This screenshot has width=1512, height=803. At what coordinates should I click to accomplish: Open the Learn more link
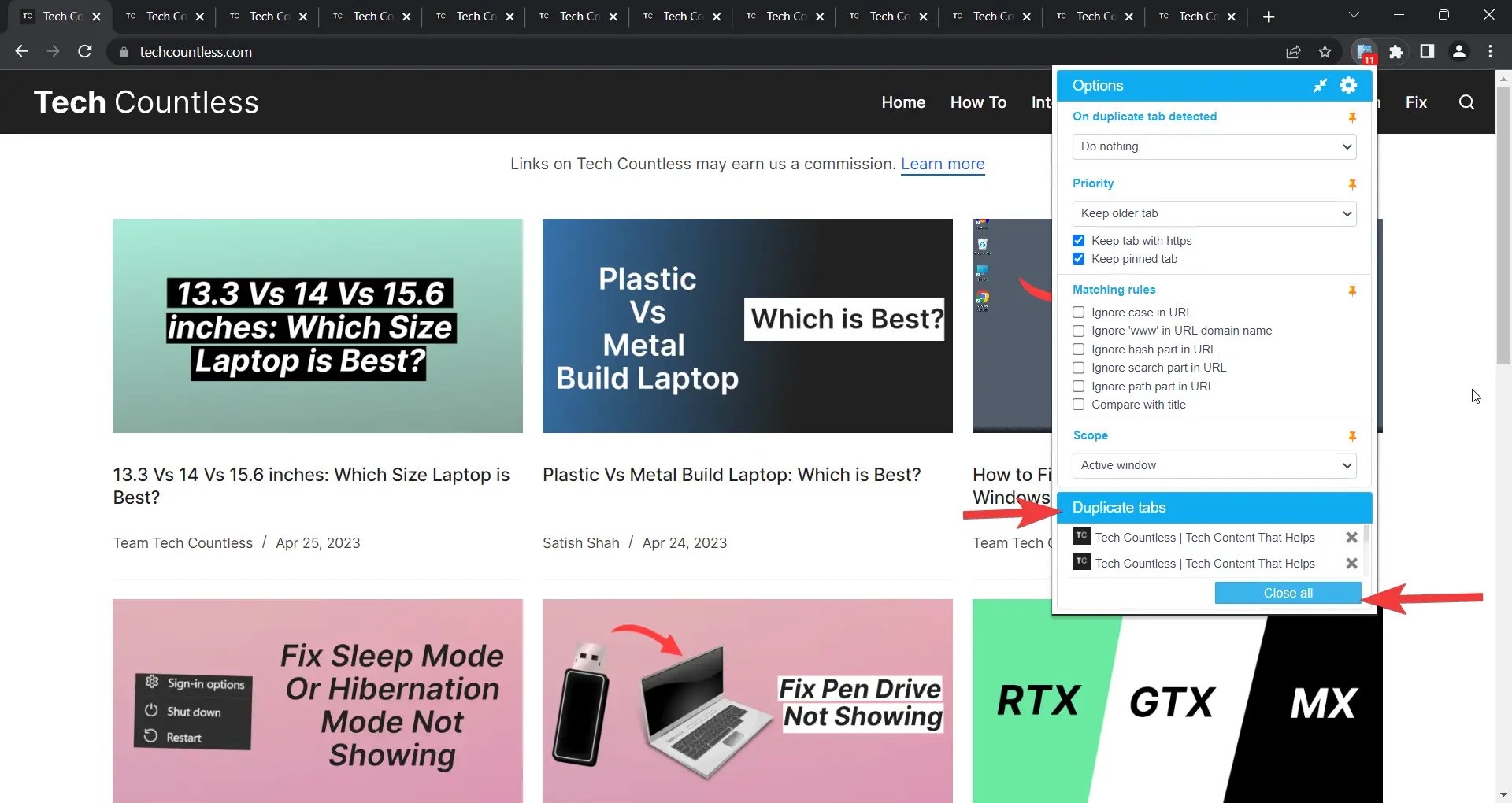tap(943, 164)
